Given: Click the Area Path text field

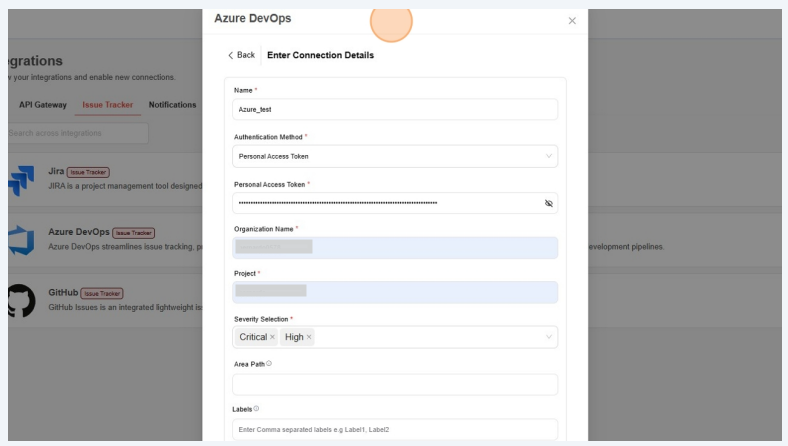Looking at the screenshot, I should [x=395, y=385].
